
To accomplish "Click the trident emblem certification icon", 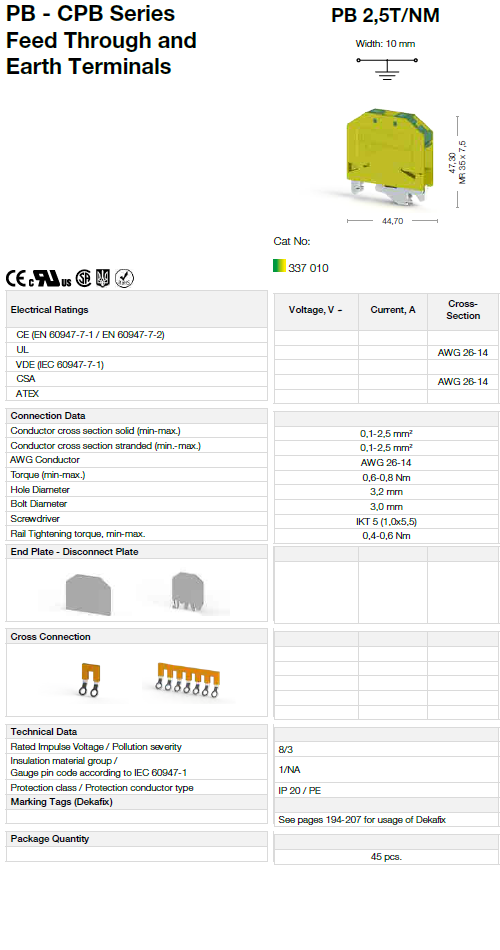I will tap(103, 278).
